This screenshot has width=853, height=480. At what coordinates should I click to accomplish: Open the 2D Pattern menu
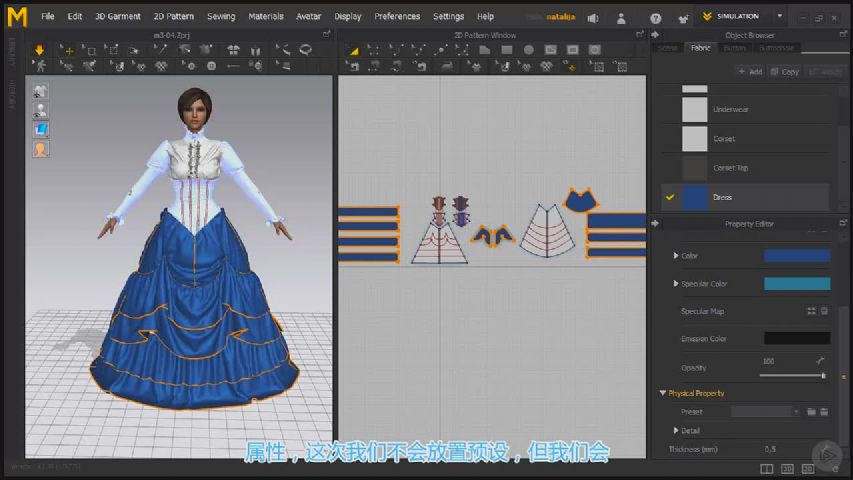coord(174,16)
